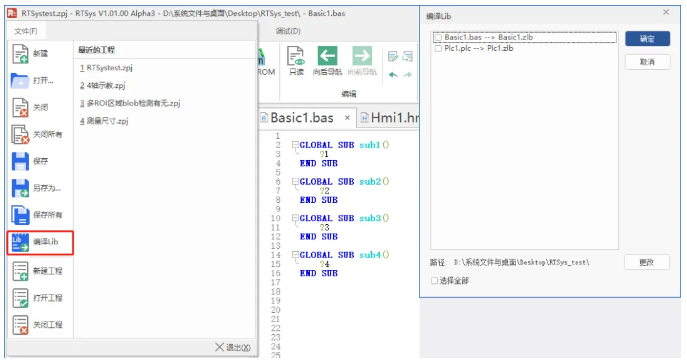Close the 编译Lib dialog with X

click(666, 12)
